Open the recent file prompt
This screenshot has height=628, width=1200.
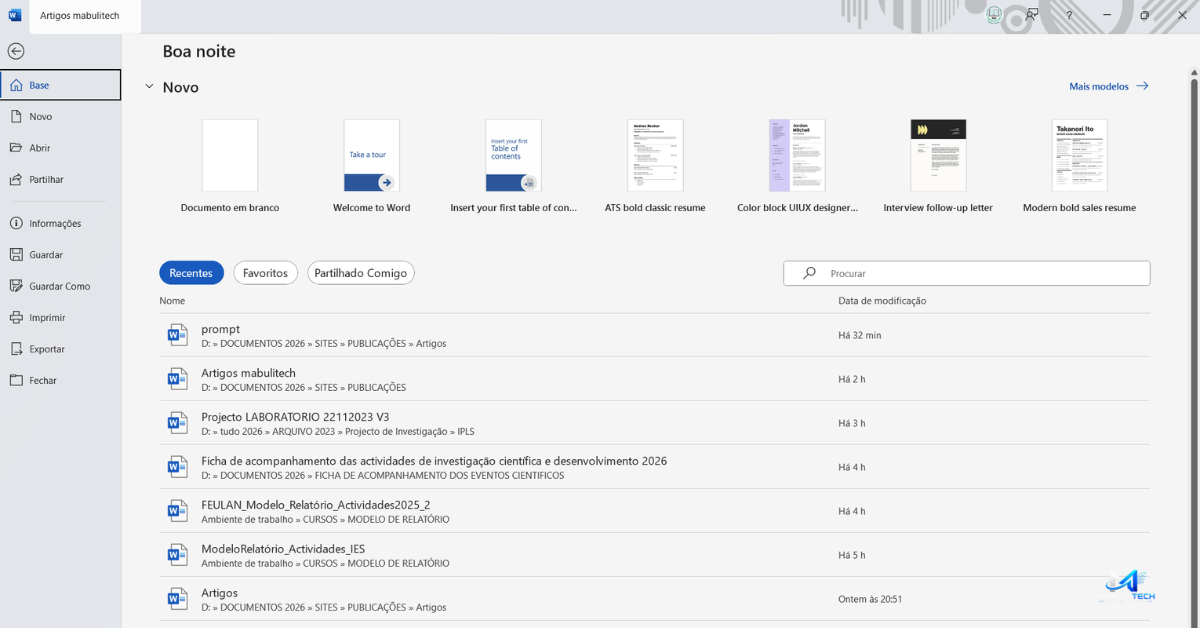(655, 335)
